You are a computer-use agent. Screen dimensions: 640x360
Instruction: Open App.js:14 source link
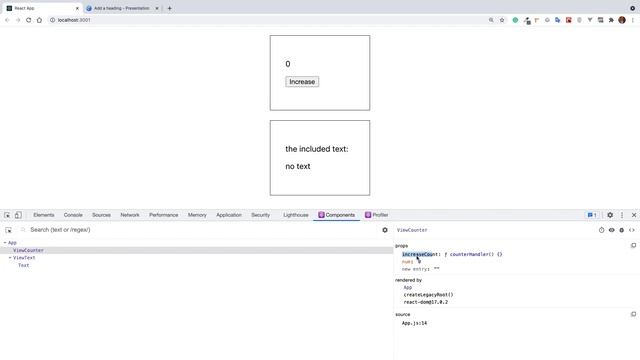point(414,323)
